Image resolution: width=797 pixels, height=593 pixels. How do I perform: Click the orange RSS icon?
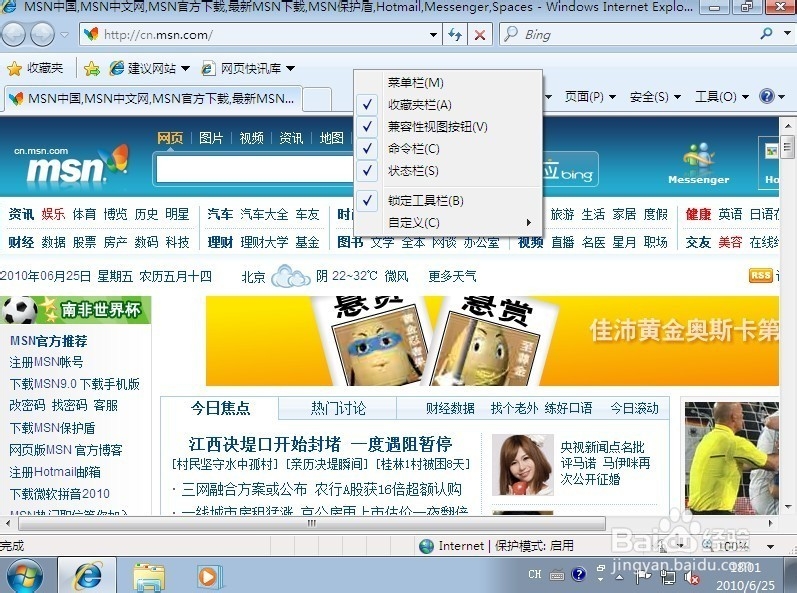point(760,275)
